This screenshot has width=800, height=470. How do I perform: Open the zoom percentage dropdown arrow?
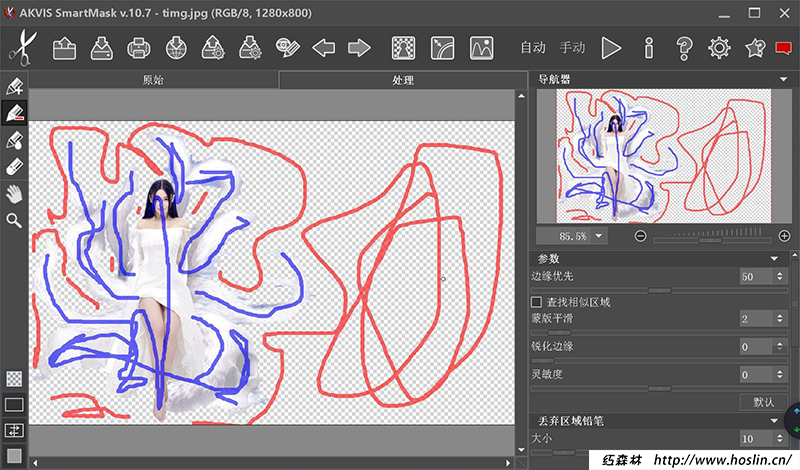[x=598, y=236]
